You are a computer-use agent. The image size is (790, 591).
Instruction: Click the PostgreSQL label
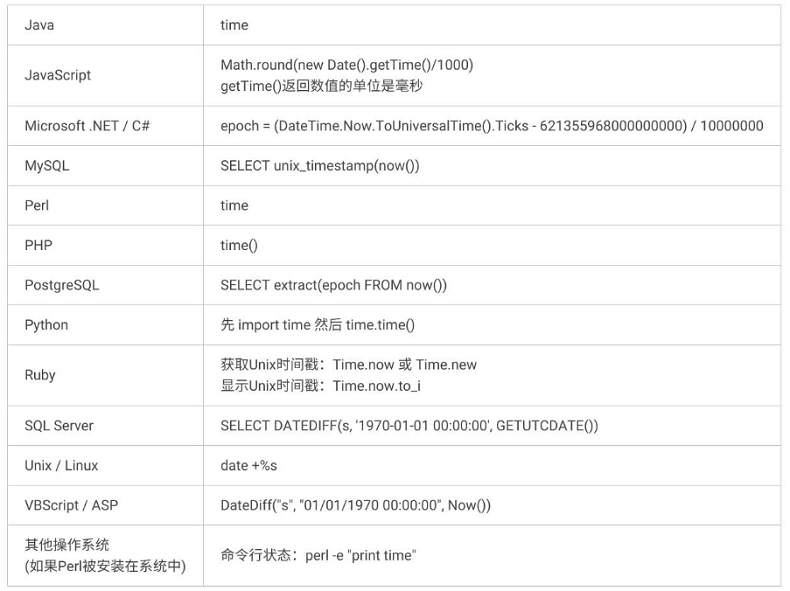(x=62, y=285)
